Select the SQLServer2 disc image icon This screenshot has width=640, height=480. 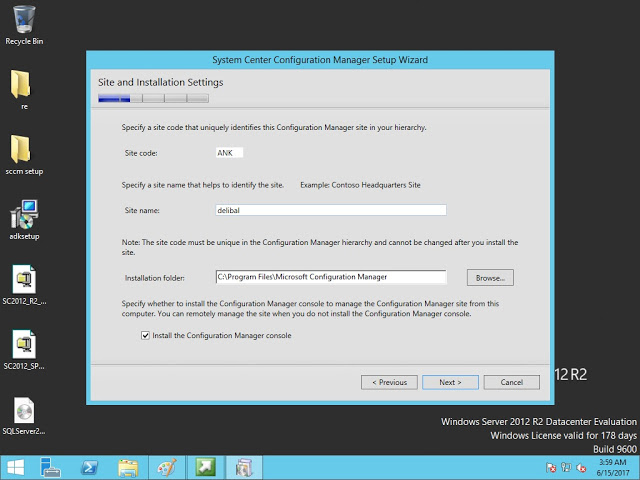(24, 411)
